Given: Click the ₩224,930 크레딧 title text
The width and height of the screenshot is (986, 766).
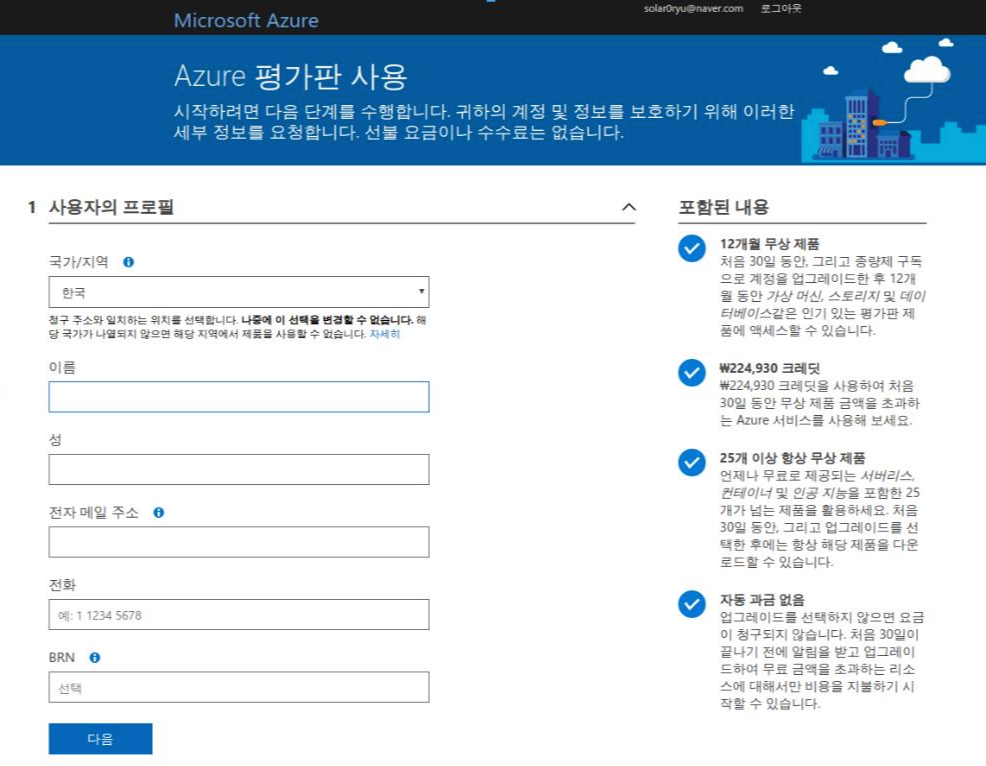Looking at the screenshot, I should point(770,369).
